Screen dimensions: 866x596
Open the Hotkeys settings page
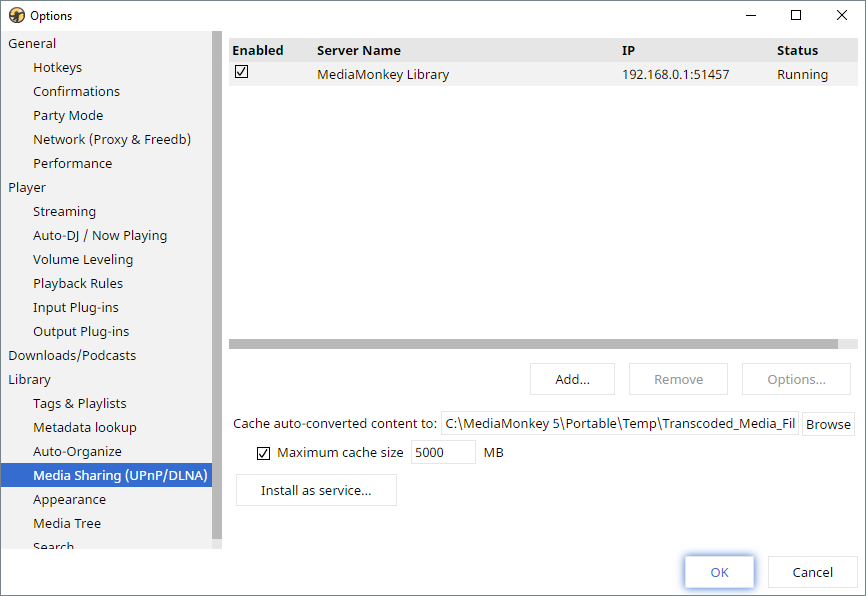pyautogui.click(x=57, y=67)
